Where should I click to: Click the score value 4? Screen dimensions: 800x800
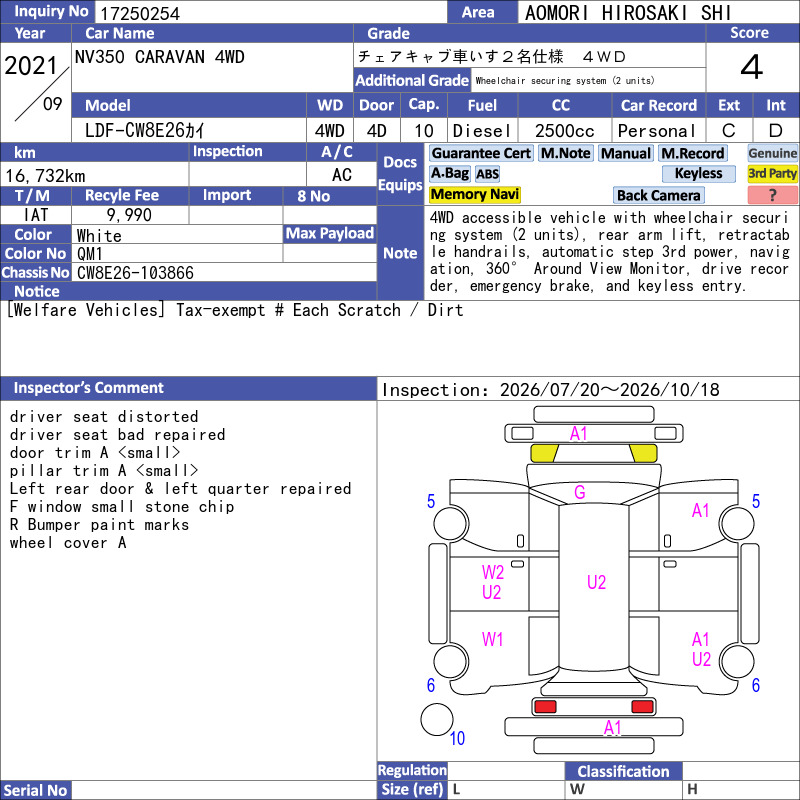pyautogui.click(x=752, y=67)
